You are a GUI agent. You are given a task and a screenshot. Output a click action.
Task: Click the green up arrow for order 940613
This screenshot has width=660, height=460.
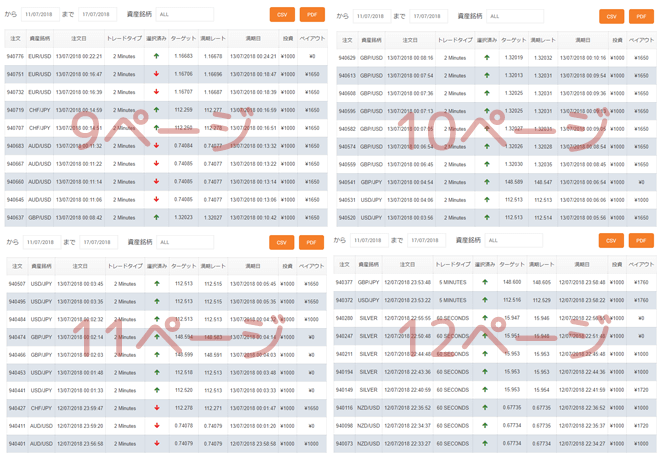pos(487,75)
